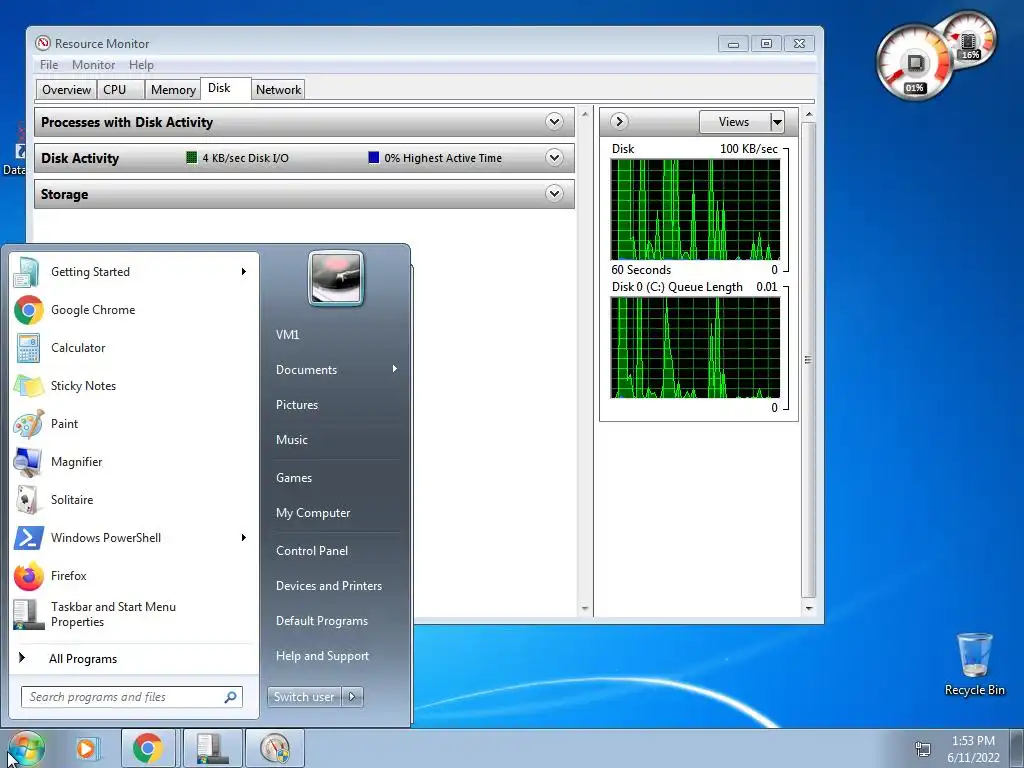Expand the Disk Activity section
The height and width of the screenshot is (768, 1024).
click(x=554, y=157)
